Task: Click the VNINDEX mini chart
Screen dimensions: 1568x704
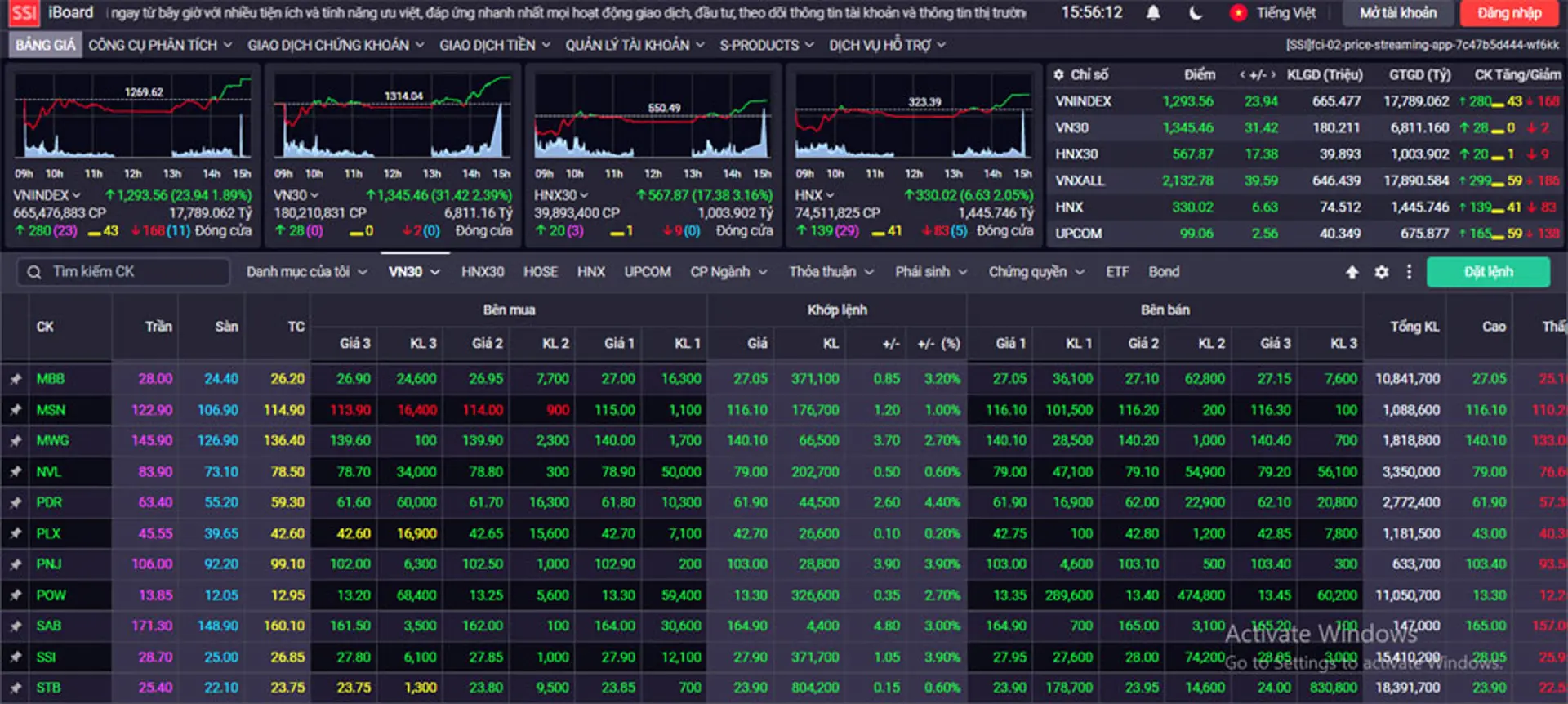Action: (x=132, y=118)
